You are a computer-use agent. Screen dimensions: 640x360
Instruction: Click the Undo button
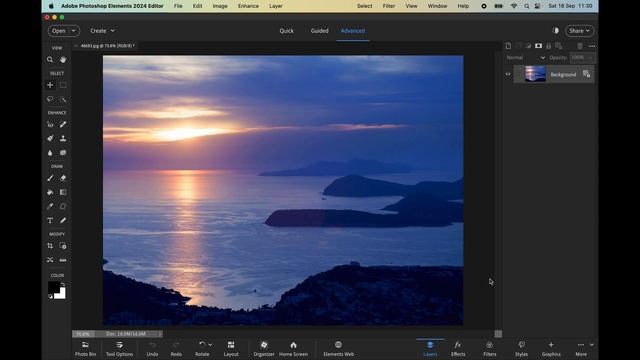point(152,349)
